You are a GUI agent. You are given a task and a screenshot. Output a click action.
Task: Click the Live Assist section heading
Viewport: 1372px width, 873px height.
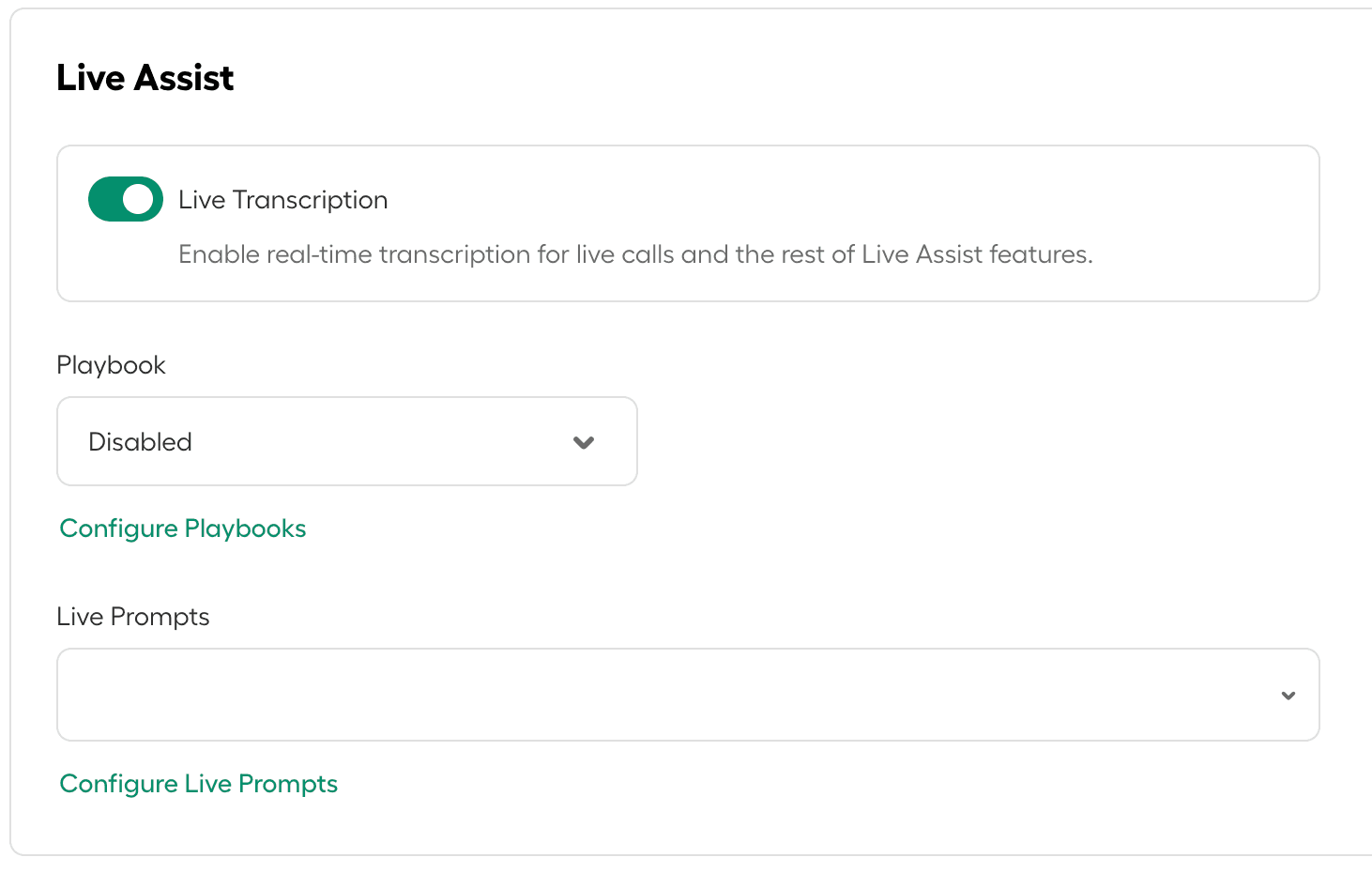[x=145, y=78]
